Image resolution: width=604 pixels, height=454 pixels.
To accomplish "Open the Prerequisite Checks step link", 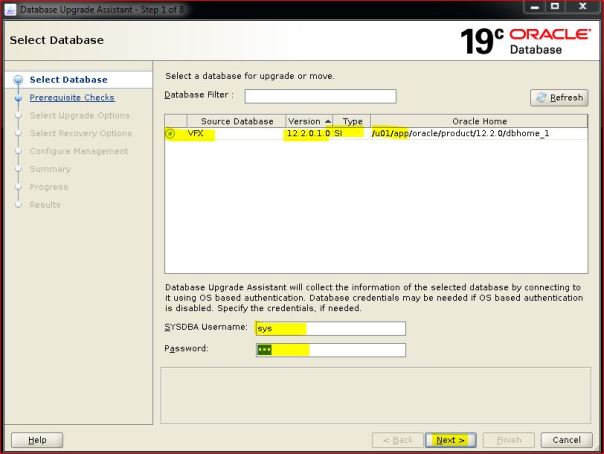I will click(72, 98).
